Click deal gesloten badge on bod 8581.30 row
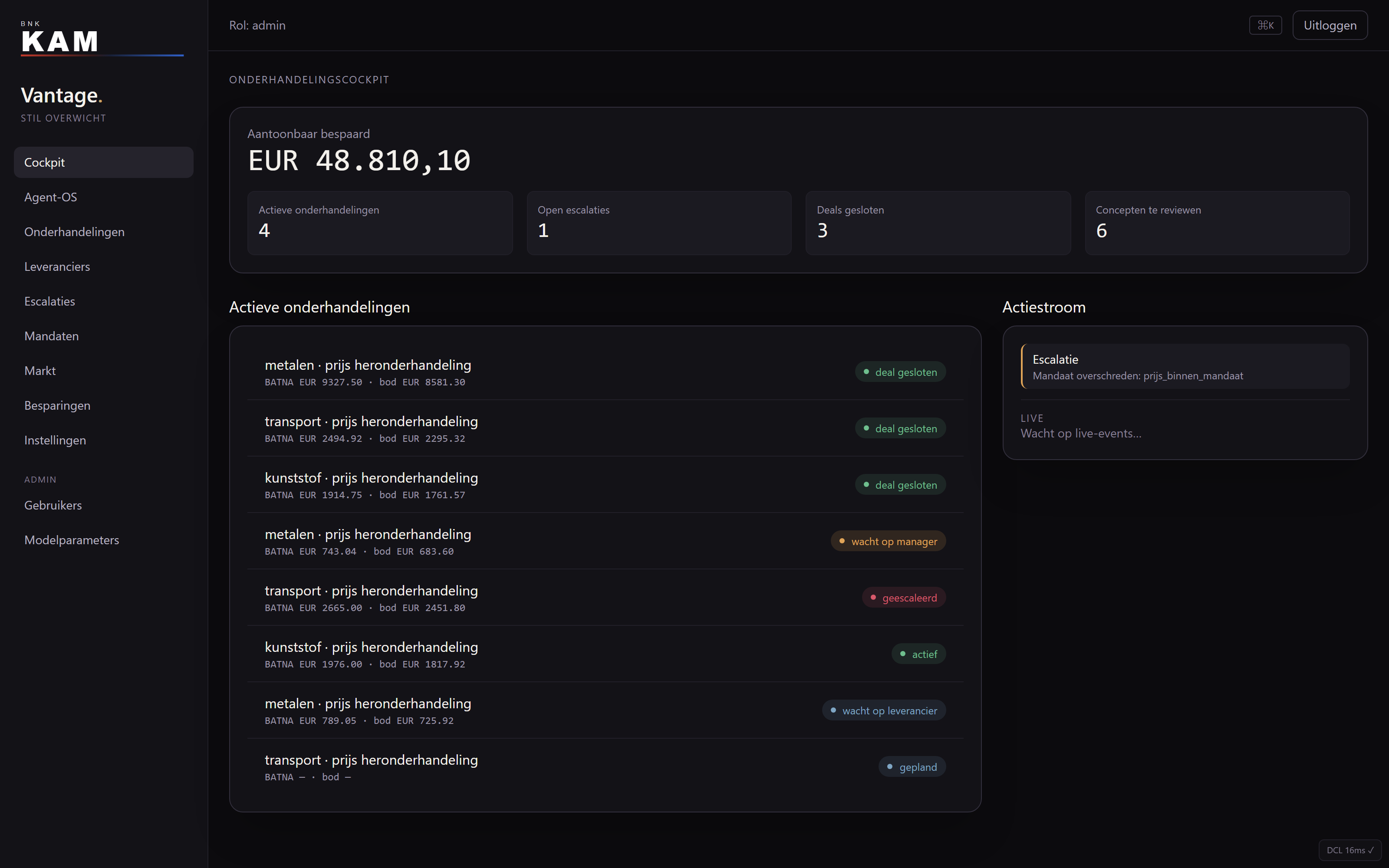Viewport: 1389px width, 868px height. pos(900,372)
